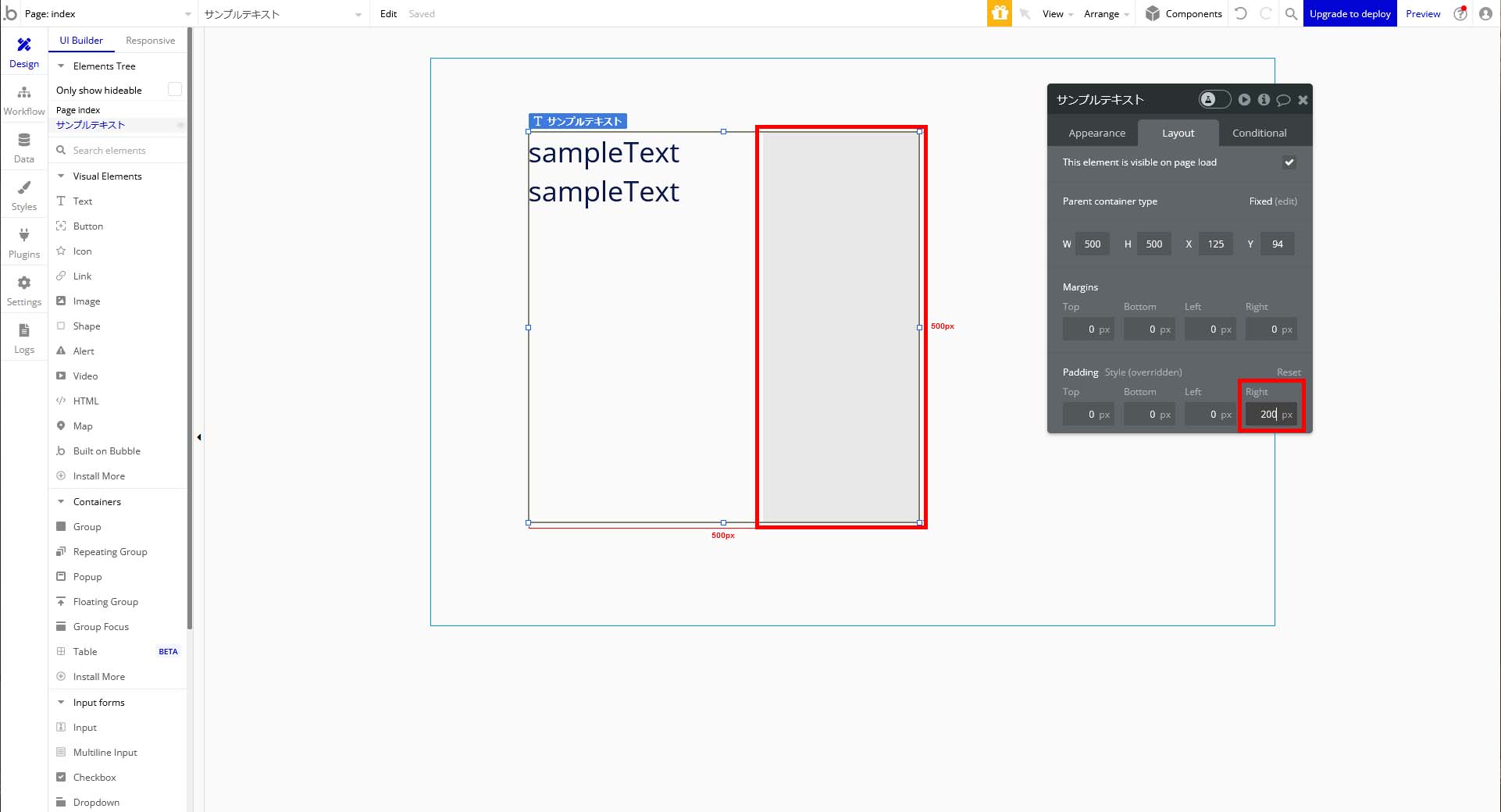Select サンプルテキスト in the elements tree
The height and width of the screenshot is (812, 1501).
tap(91, 124)
